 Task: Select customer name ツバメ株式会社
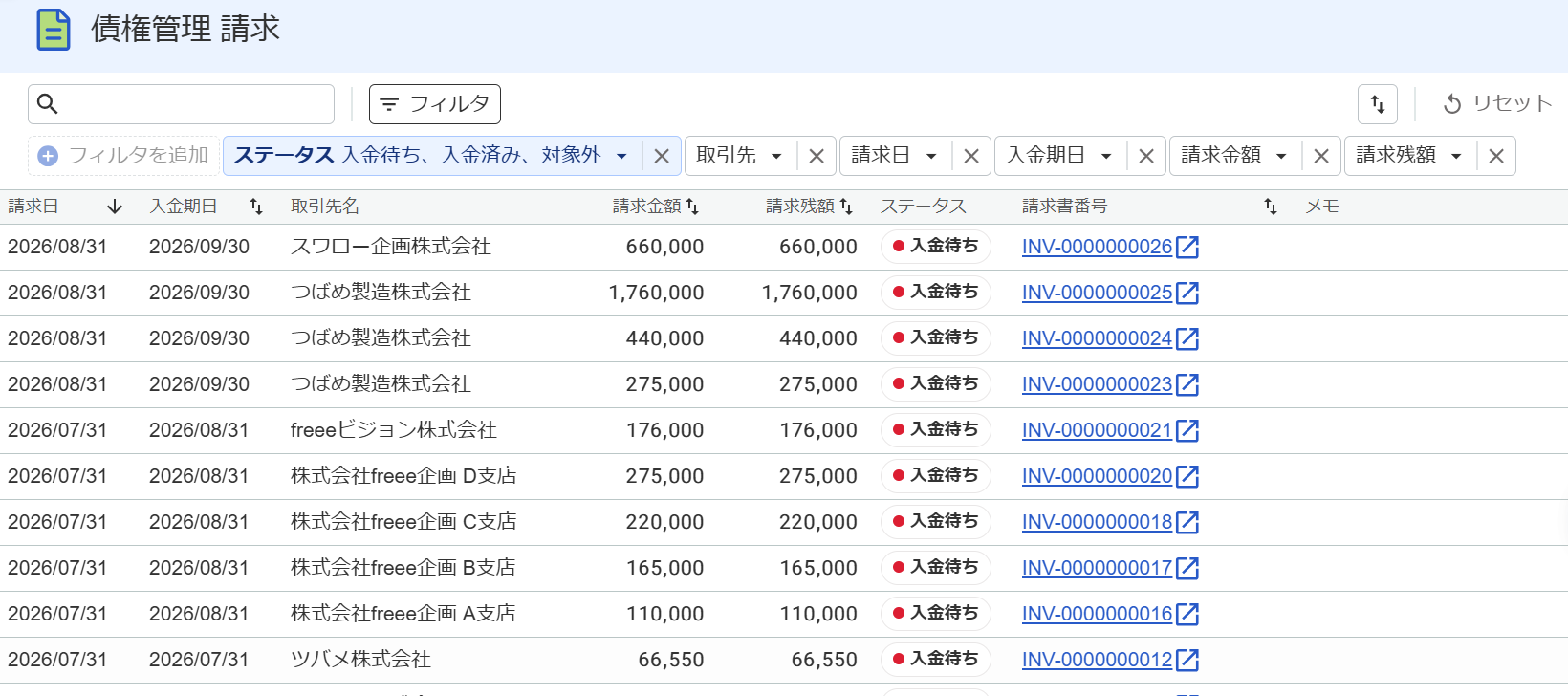(360, 660)
